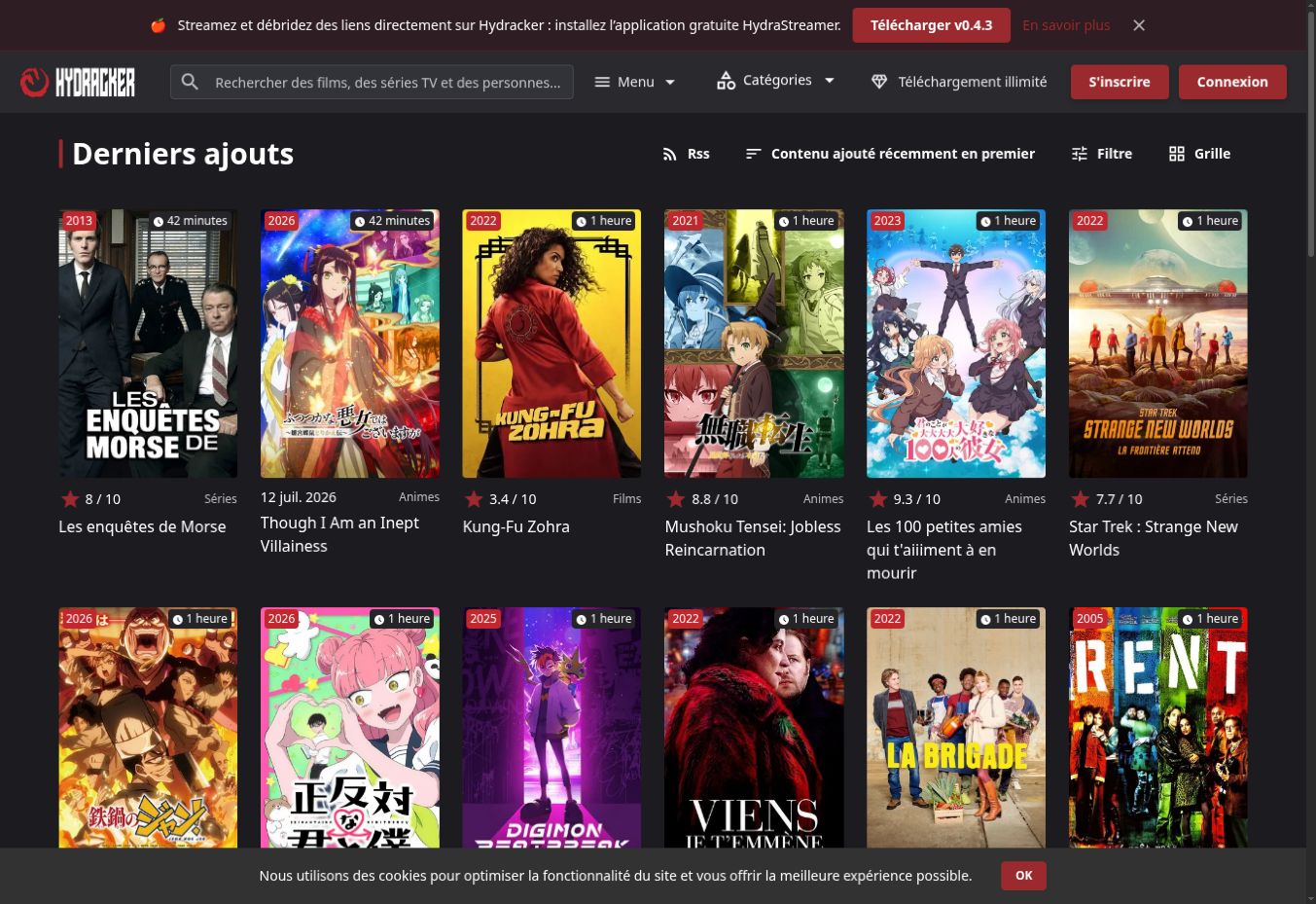Viewport: 1316px width, 904px height.
Task: Click the 2013 year badge on Morse poster
Action: (x=79, y=221)
